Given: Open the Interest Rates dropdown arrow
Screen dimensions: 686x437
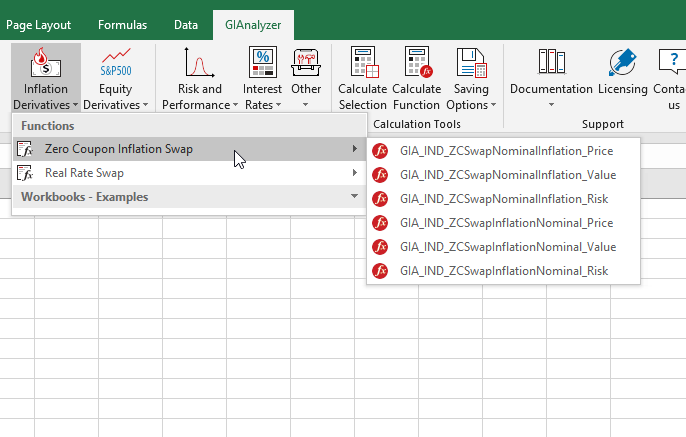Looking at the screenshot, I should point(278,105).
